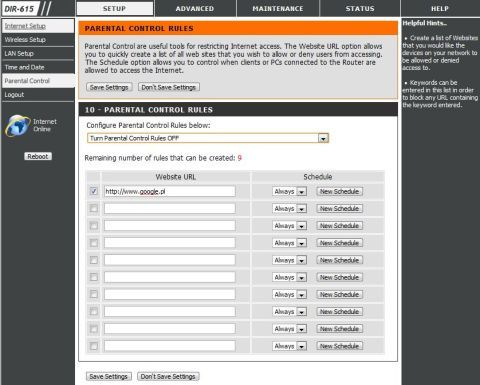This screenshot has height=385, width=480.
Task: Click the third row Website URL field
Action: 170,226
